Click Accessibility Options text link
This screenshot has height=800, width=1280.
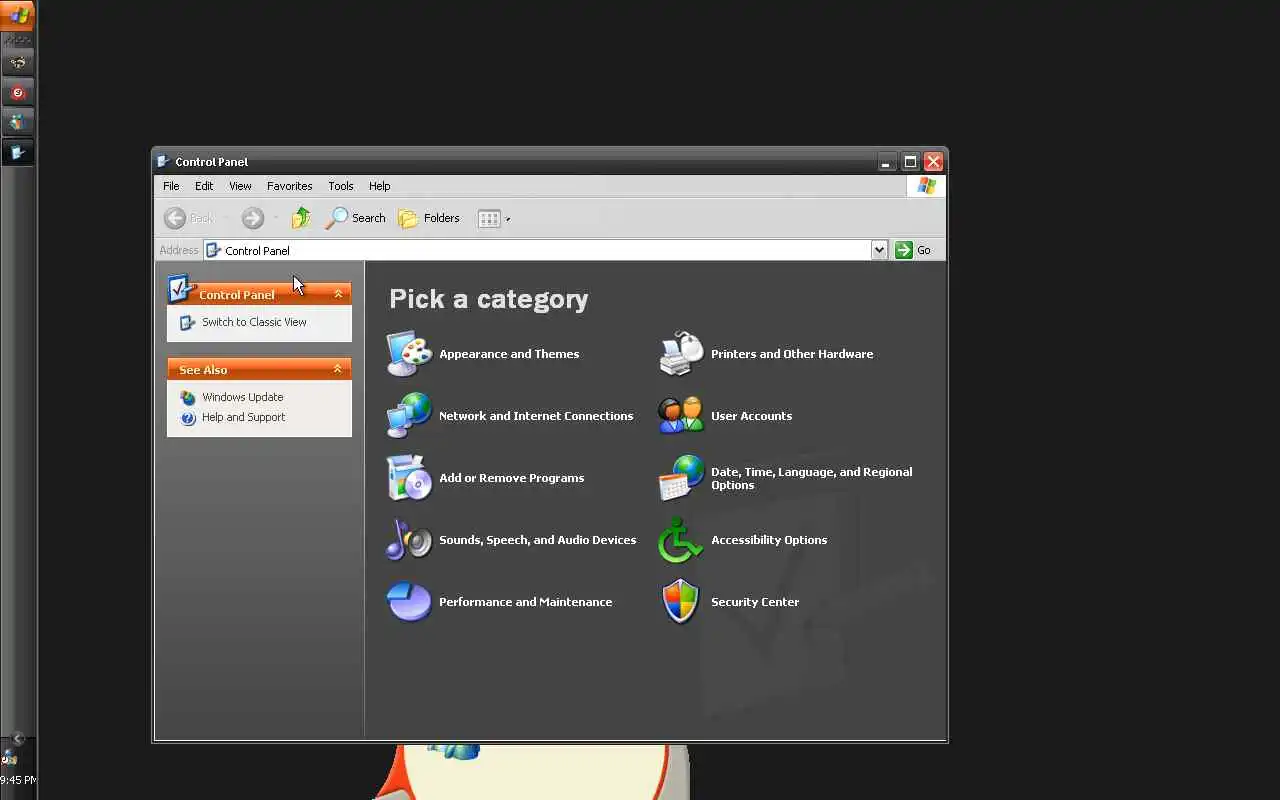coord(769,540)
